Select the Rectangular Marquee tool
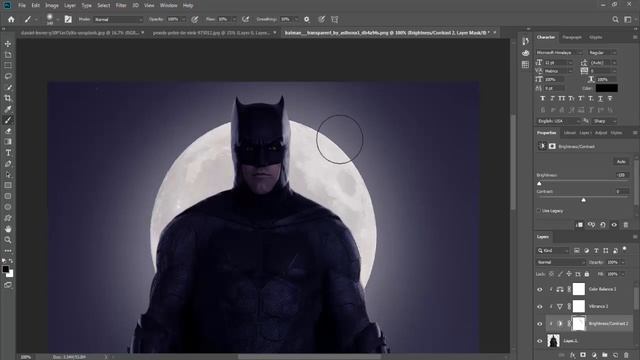This screenshot has height=360, width=640. pyautogui.click(x=8, y=65)
